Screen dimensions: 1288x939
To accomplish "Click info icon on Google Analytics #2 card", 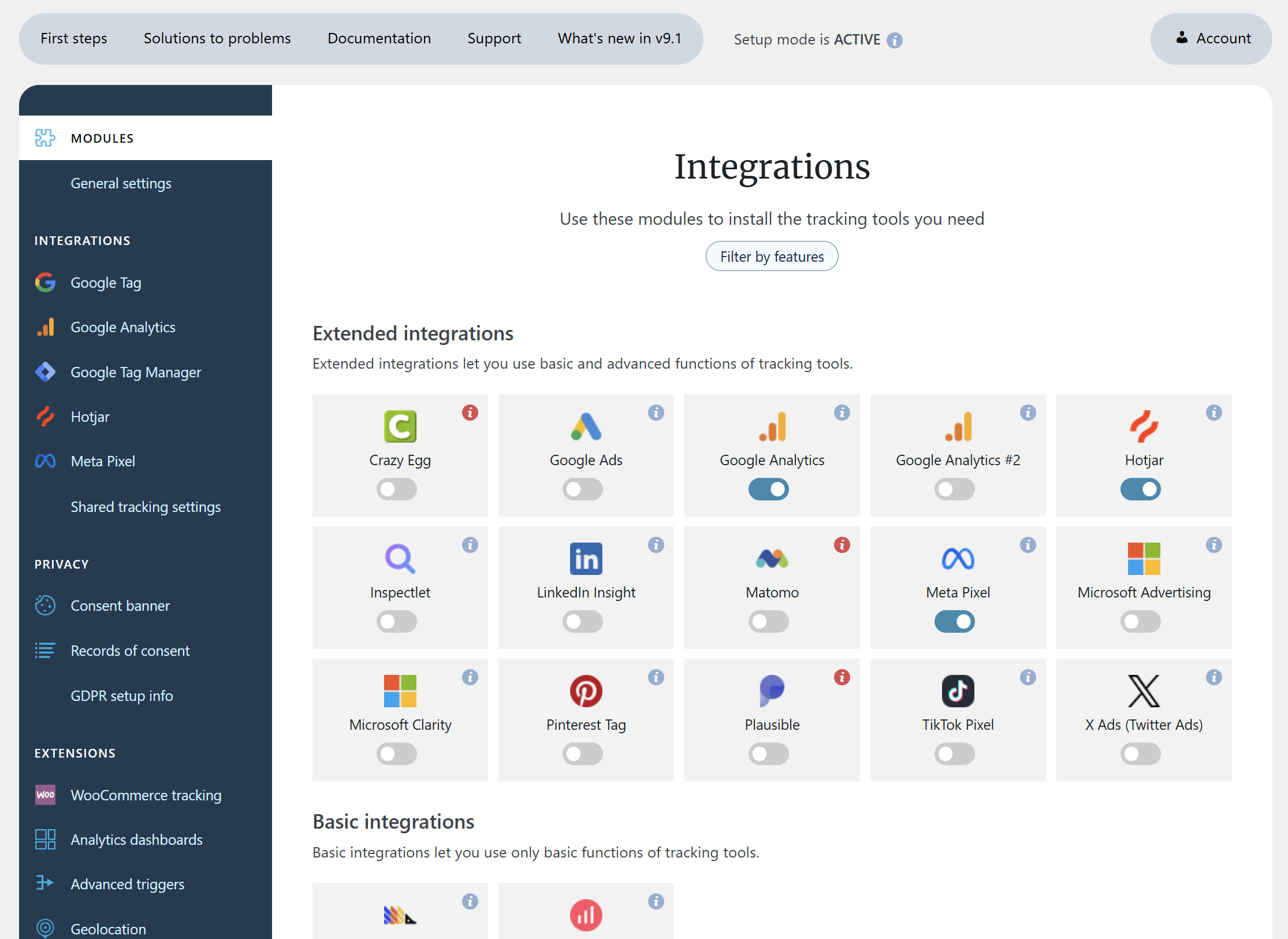I will (x=1028, y=413).
